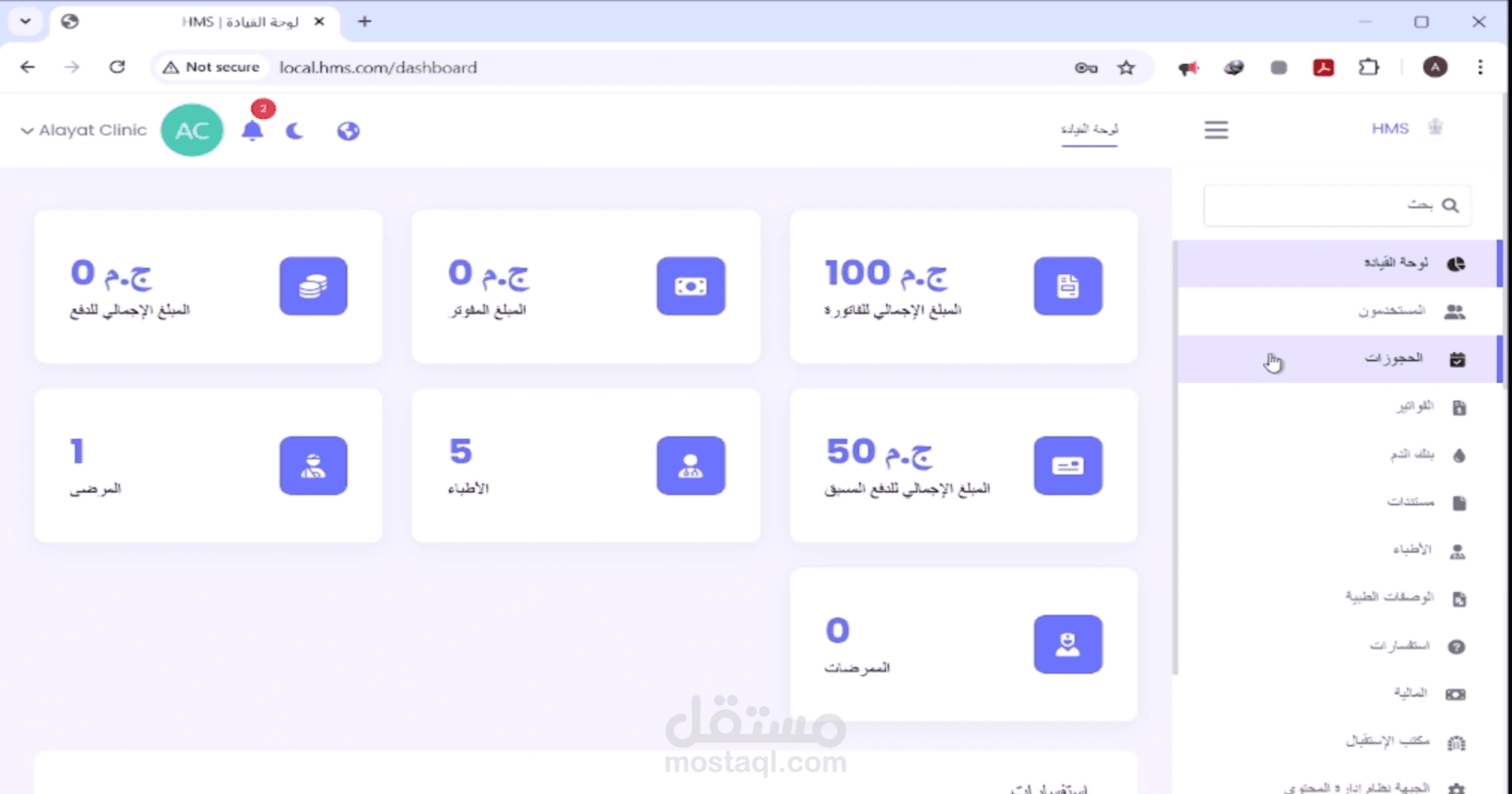Click the استفسارات question mark icon
Image resolution: width=1512 pixels, height=794 pixels.
(1457, 647)
